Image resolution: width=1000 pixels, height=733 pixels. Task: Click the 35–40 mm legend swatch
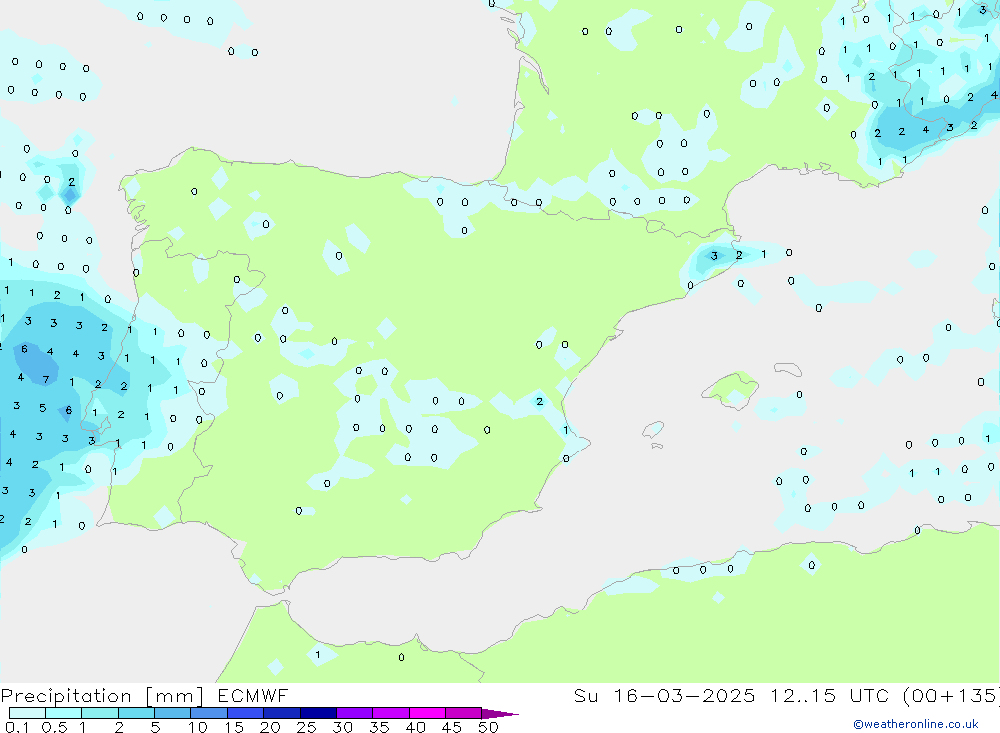pyautogui.click(x=391, y=713)
